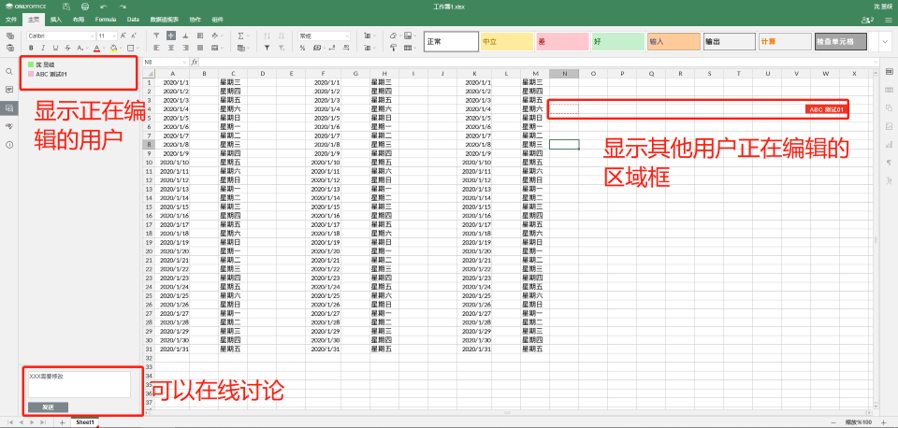
Task: Expand the cell styles gallery arrow
Action: [x=886, y=42]
